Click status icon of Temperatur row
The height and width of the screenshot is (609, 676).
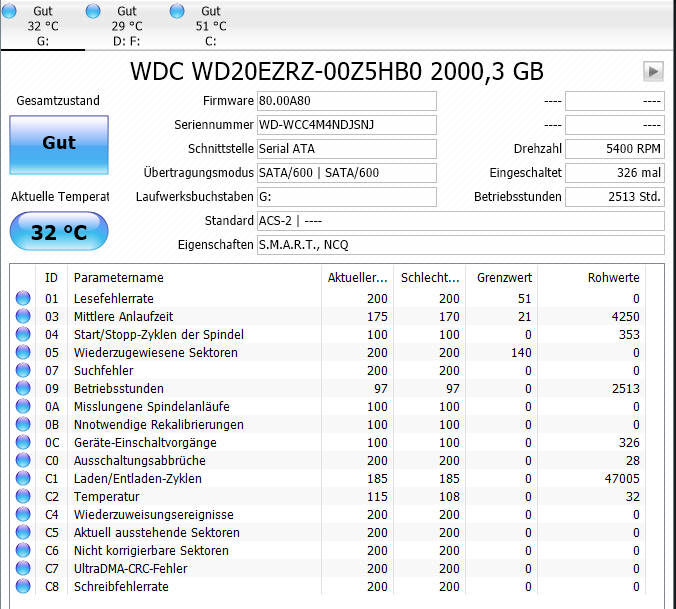(x=23, y=497)
